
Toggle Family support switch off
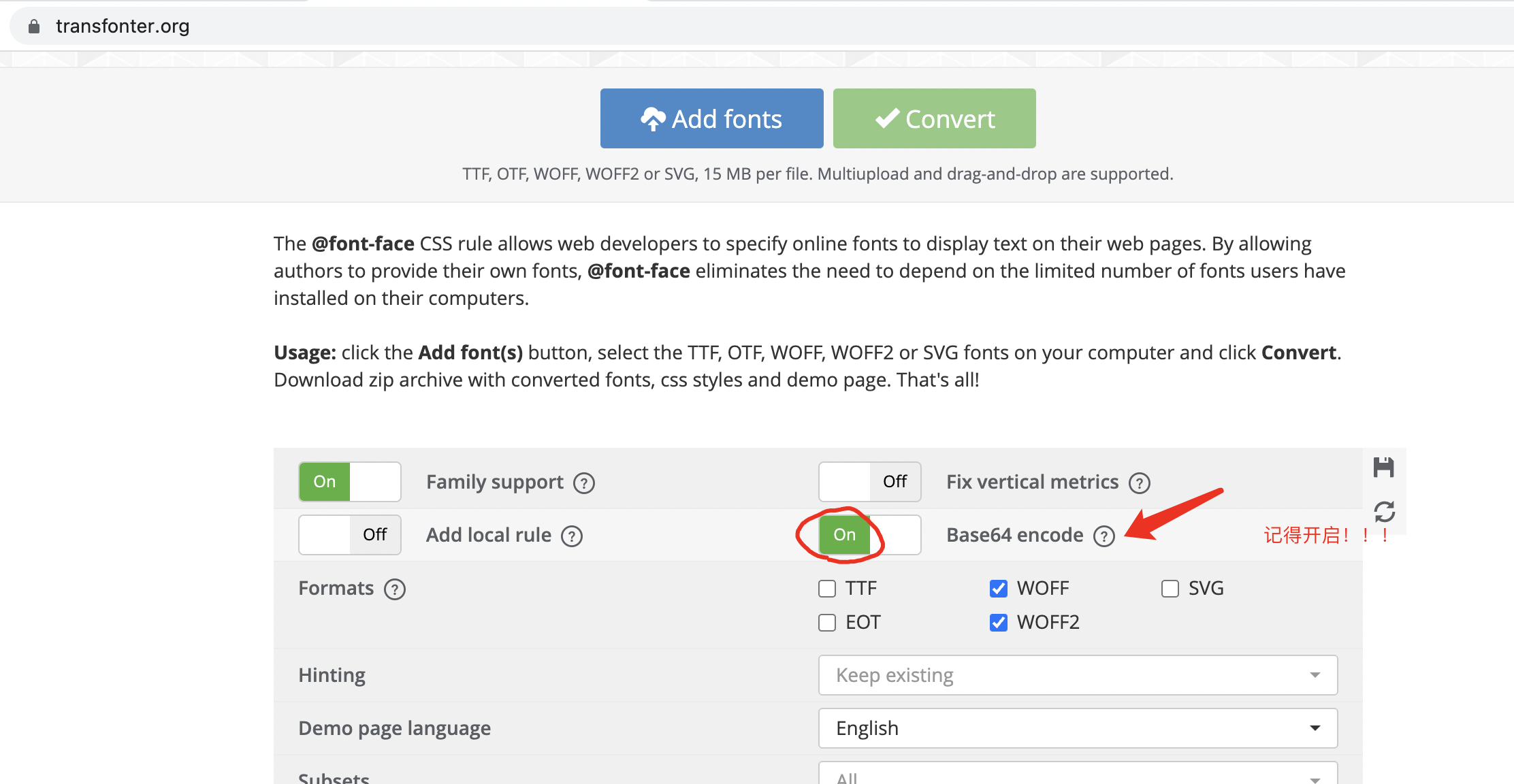tap(350, 482)
